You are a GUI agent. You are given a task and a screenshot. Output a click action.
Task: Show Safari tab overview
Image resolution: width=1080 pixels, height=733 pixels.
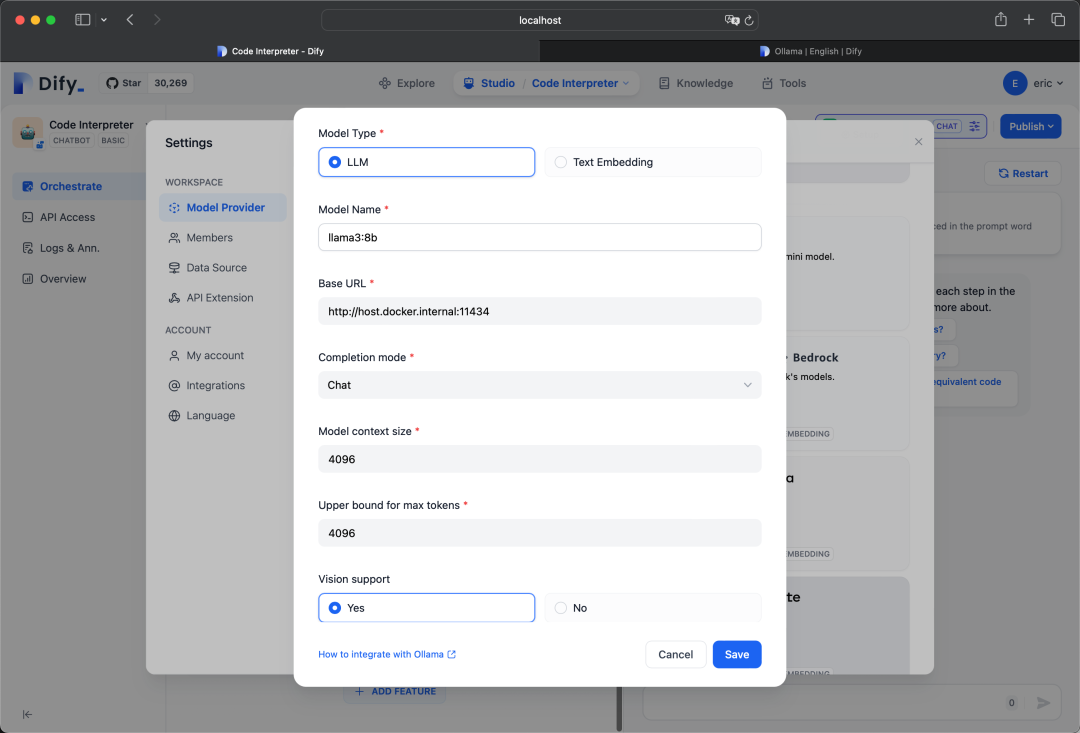pyautogui.click(x=1058, y=20)
